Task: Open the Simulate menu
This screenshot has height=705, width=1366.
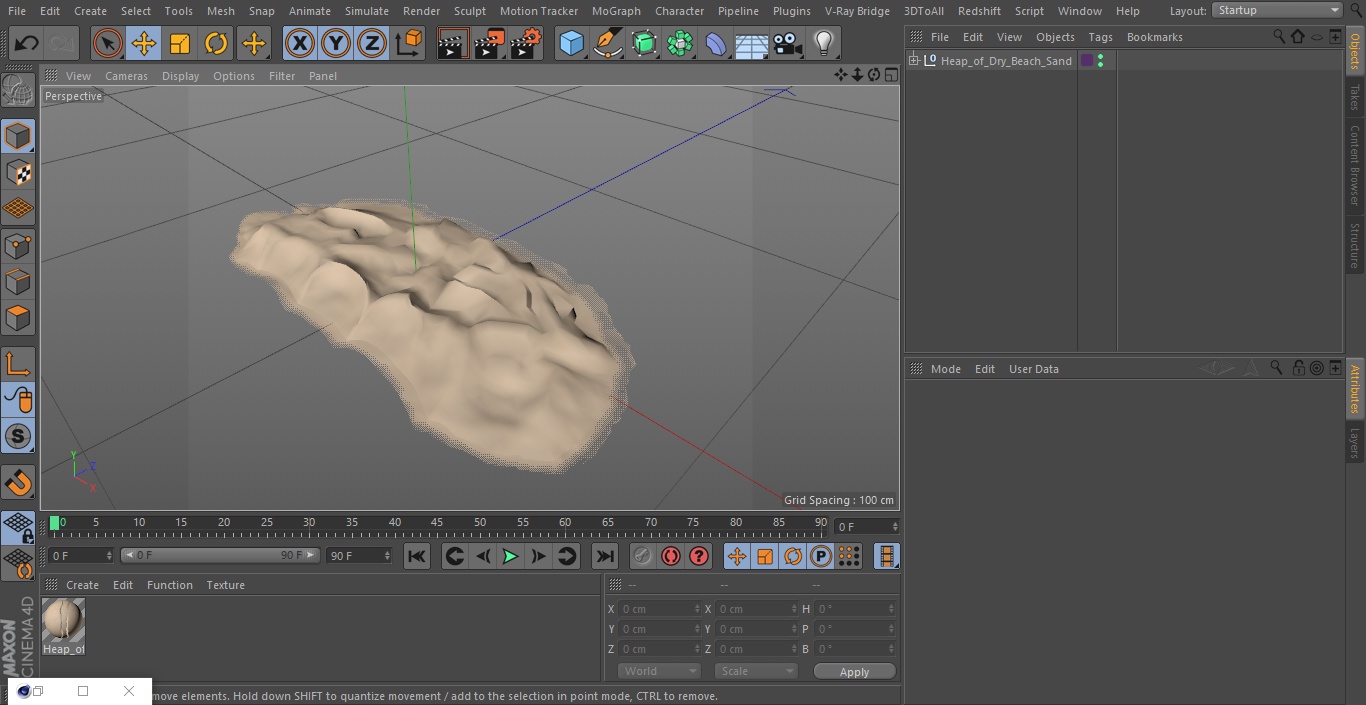Action: coord(367,11)
